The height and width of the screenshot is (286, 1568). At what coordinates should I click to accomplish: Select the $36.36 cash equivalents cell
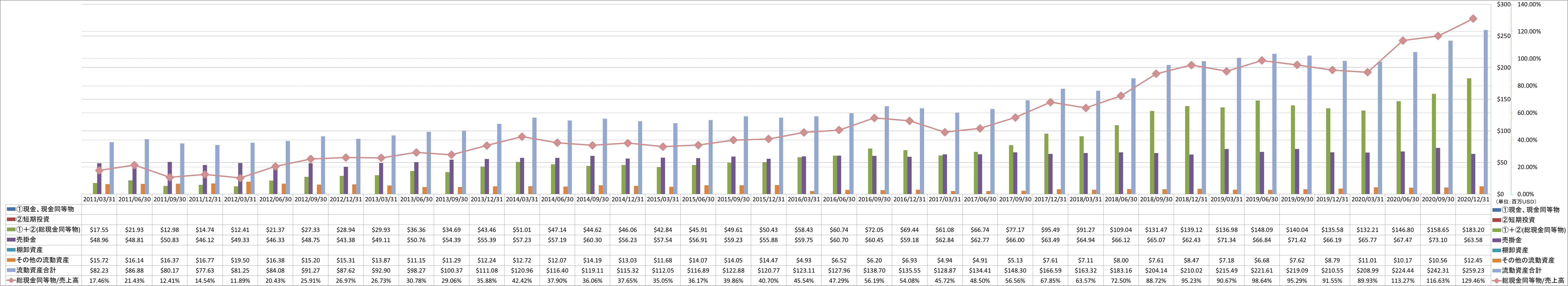[416, 230]
